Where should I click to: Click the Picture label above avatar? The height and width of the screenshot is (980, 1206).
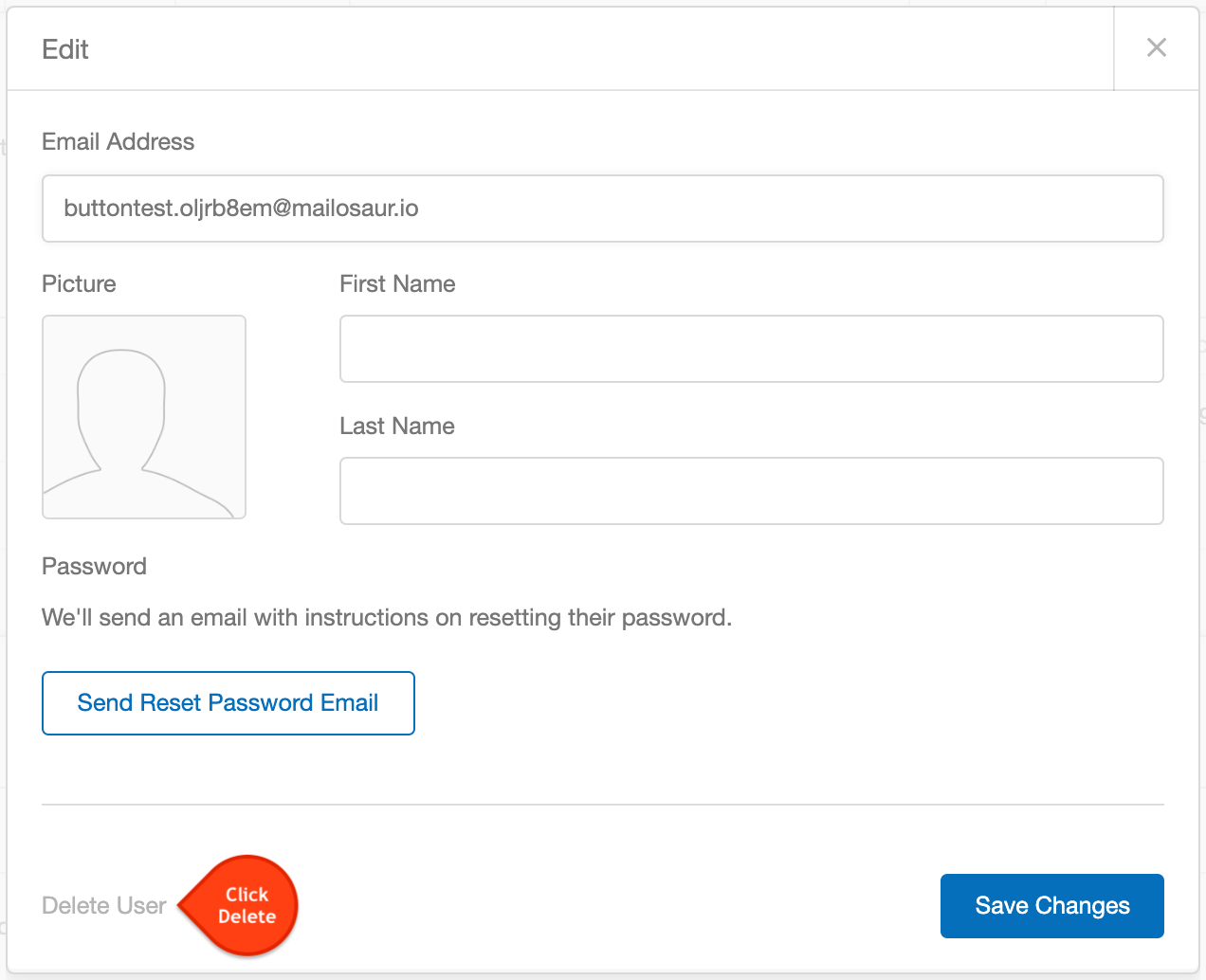coord(79,284)
